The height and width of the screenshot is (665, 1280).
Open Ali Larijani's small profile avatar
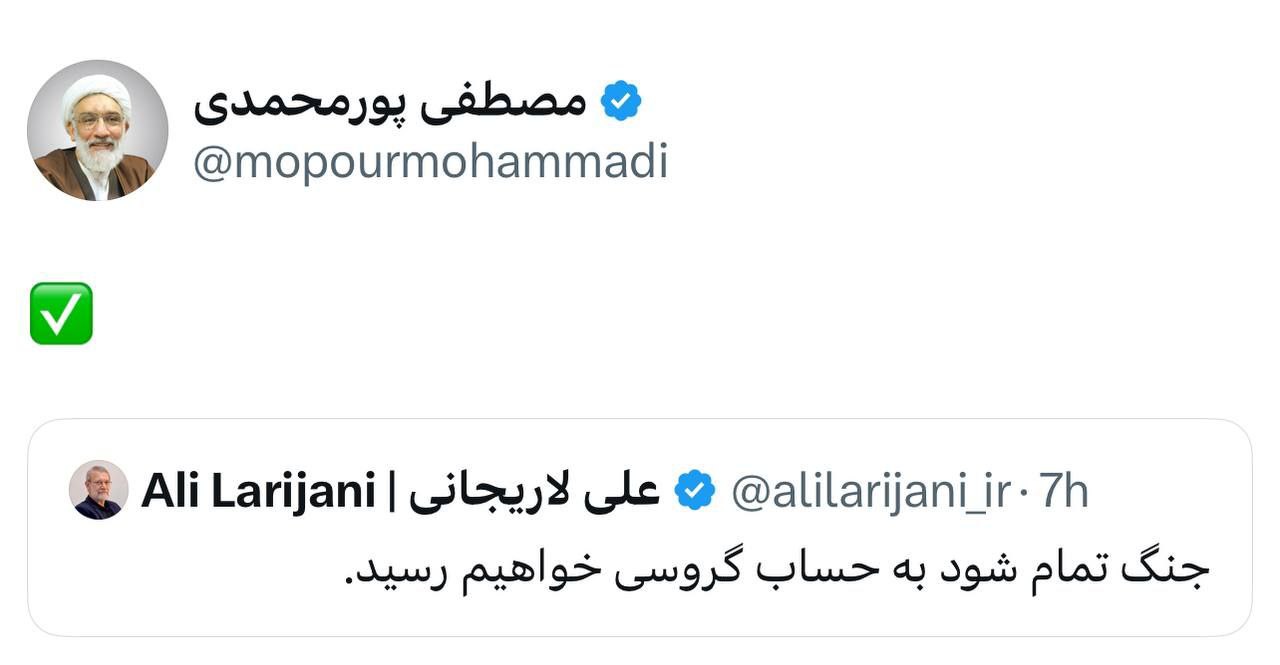click(99, 490)
